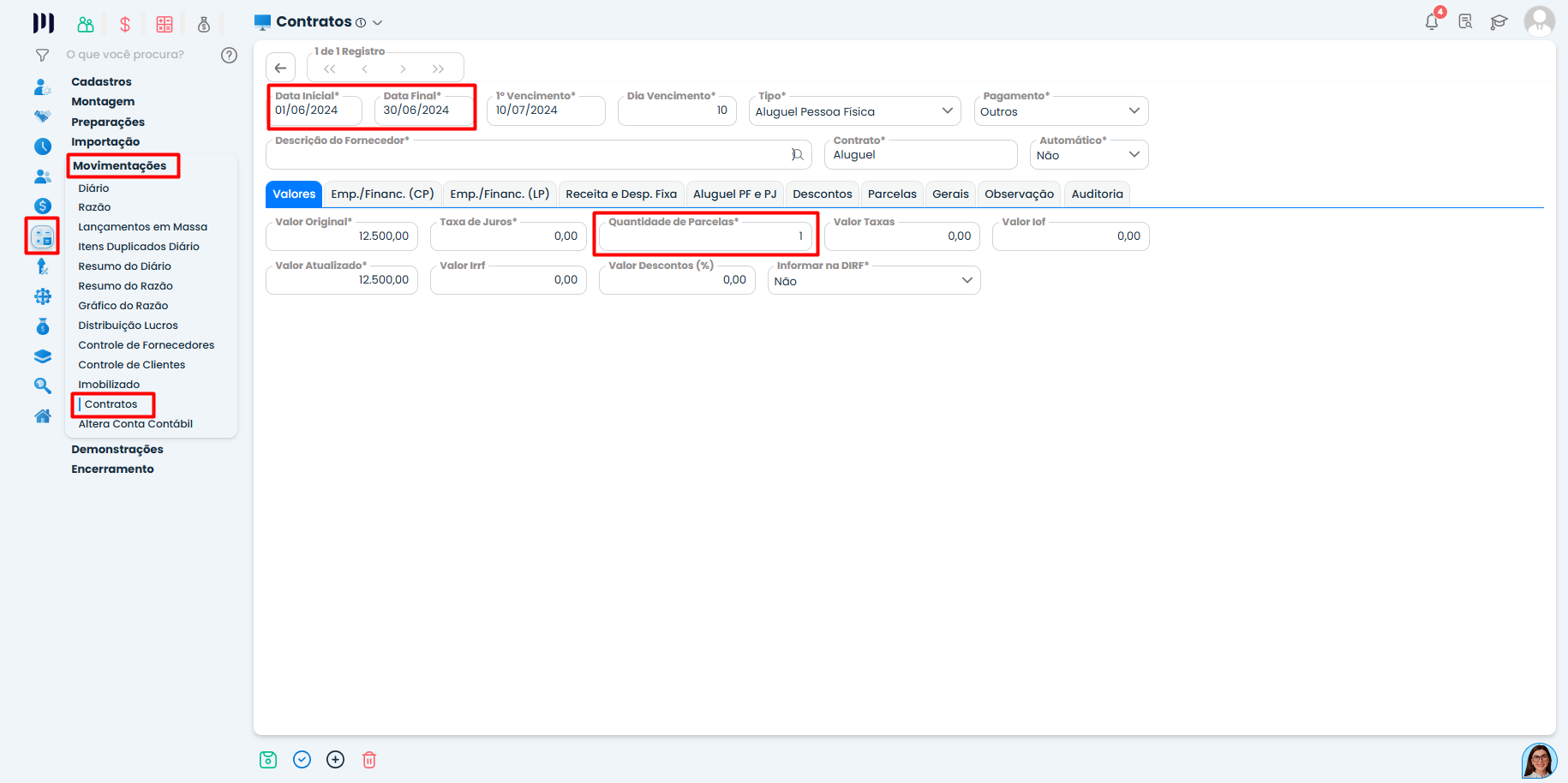Save the contract with the green save icon
This screenshot has height=783, width=1568.
pos(267,760)
